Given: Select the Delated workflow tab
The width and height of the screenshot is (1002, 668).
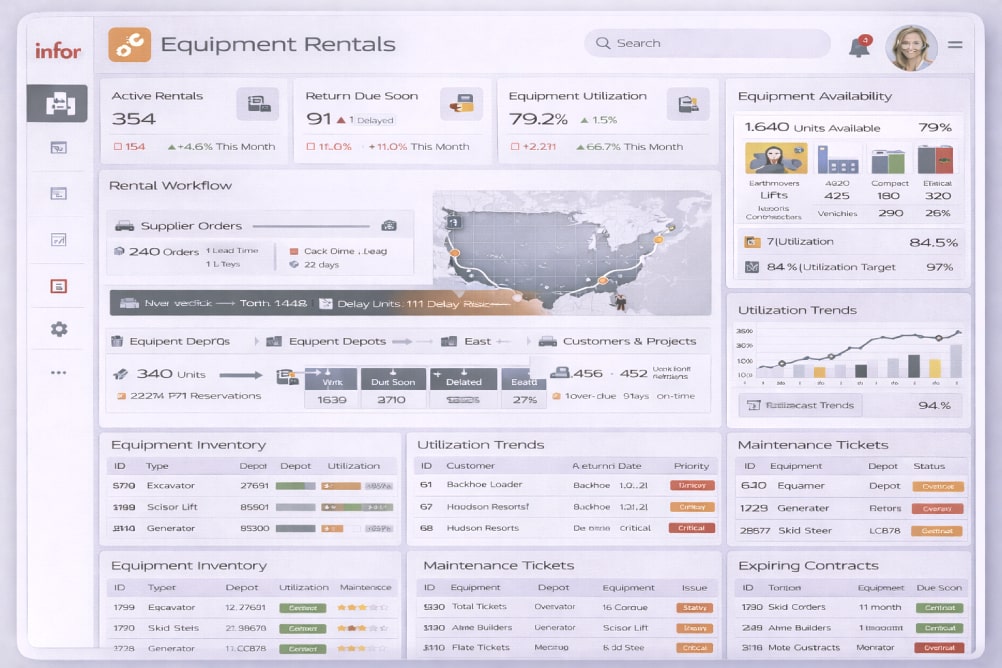Looking at the screenshot, I should coord(463,381).
